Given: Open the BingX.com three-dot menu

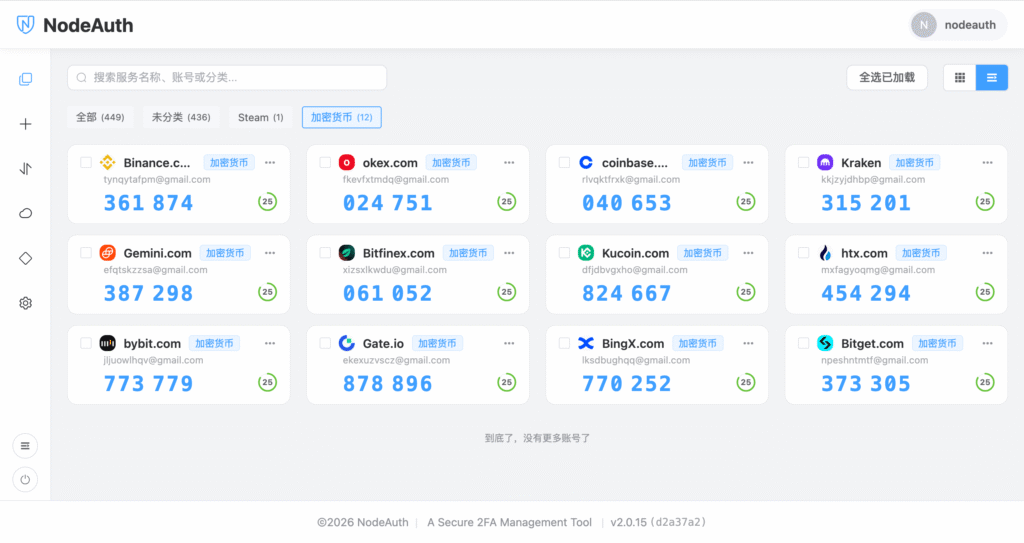Looking at the screenshot, I should pos(748,343).
